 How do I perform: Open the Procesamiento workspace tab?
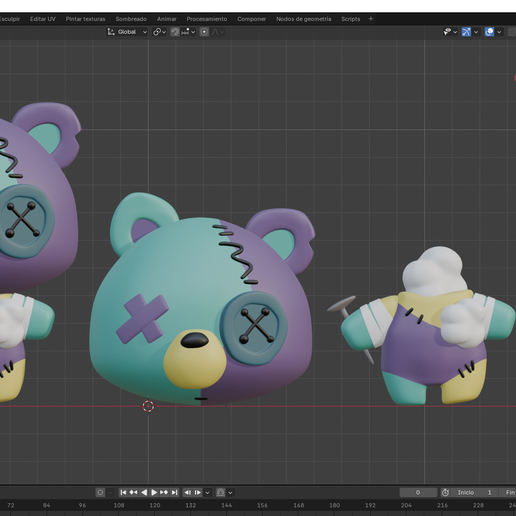[207, 19]
